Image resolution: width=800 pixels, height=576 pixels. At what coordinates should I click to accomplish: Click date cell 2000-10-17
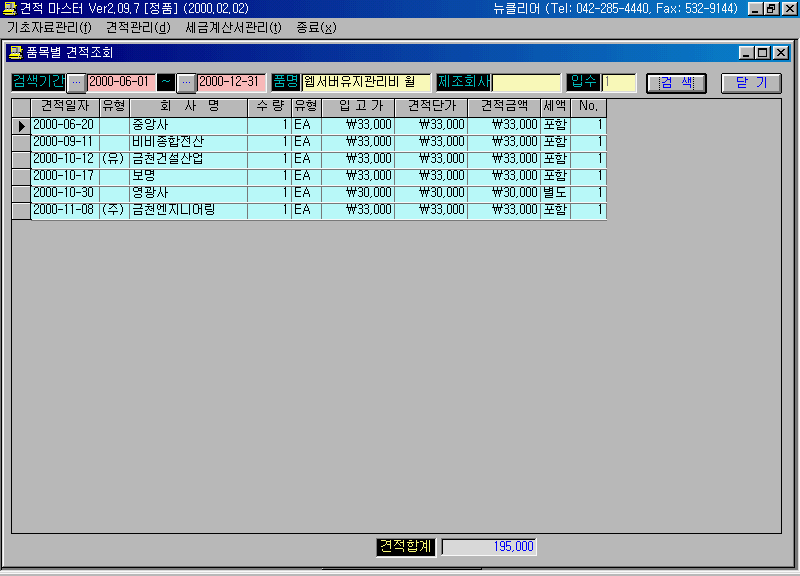(65, 176)
